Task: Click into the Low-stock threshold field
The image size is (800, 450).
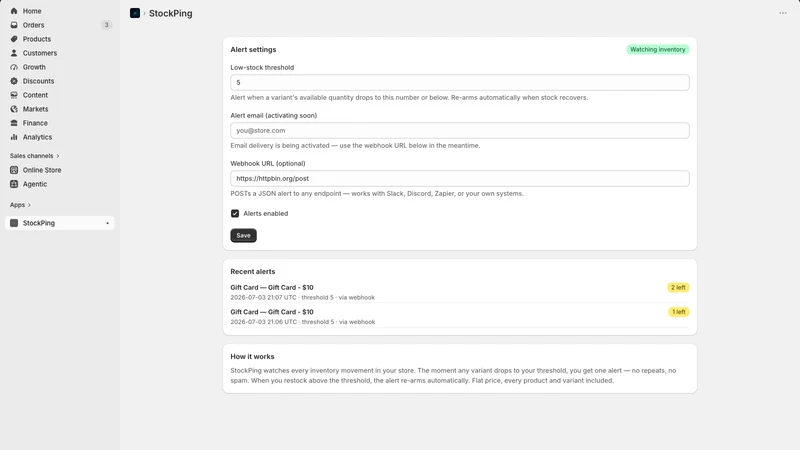Action: coord(460,83)
